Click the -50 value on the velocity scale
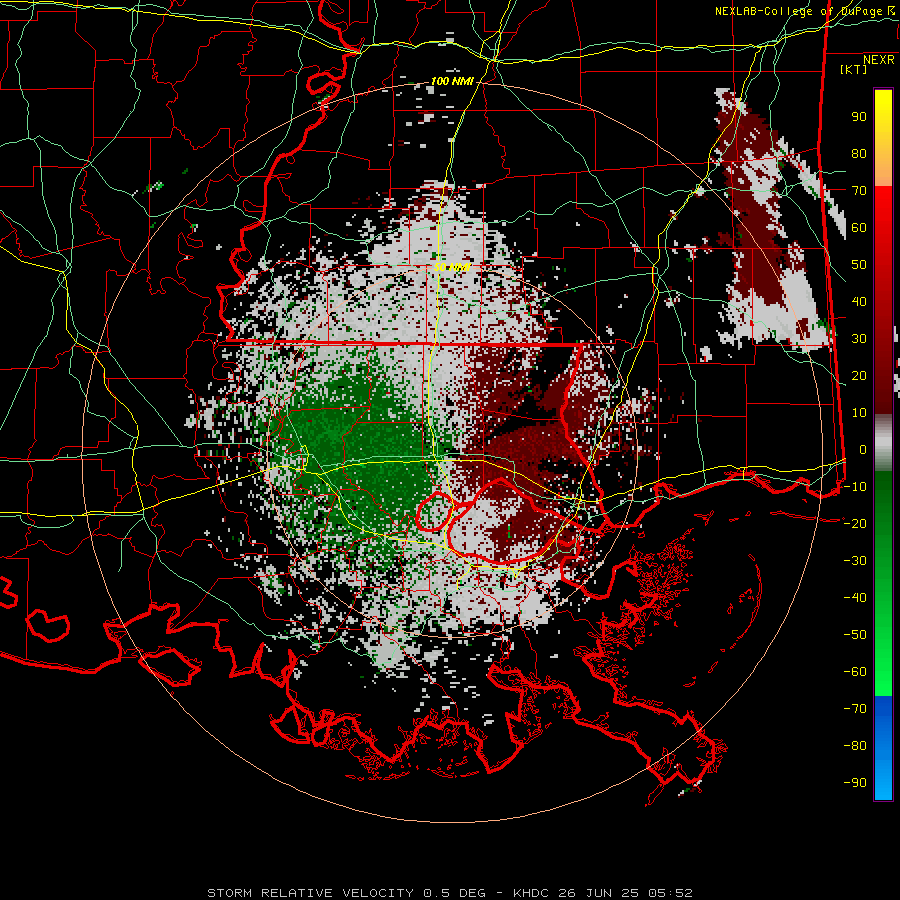Screen dimensions: 900x900 (855, 635)
